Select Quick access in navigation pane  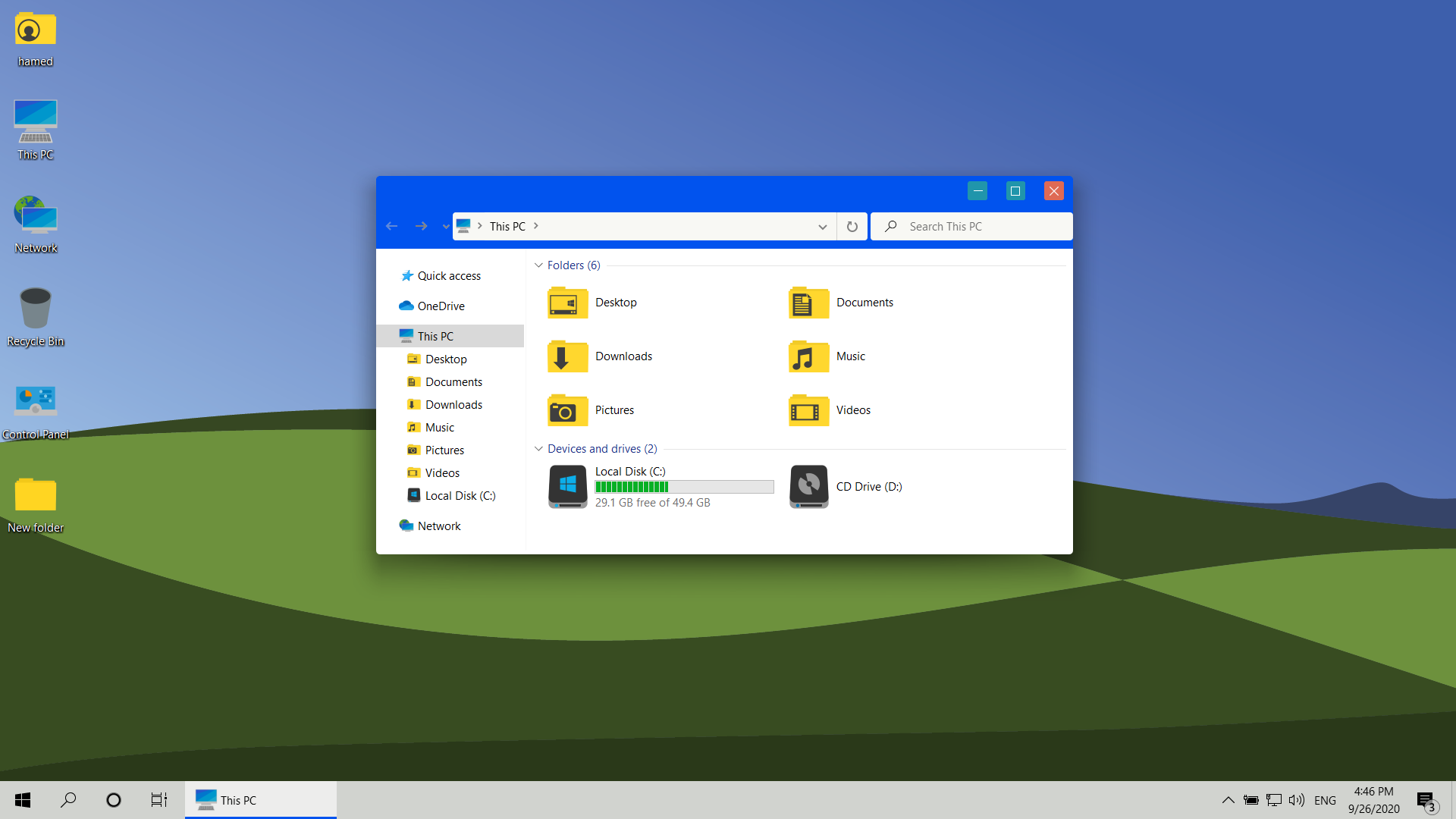449,276
